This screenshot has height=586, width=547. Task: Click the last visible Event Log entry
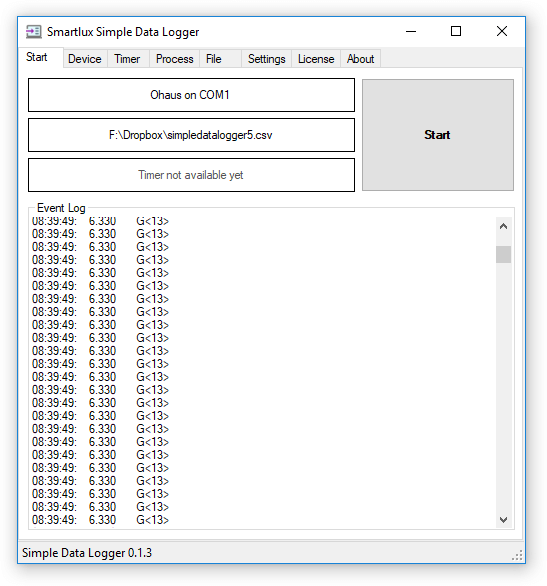tap(101, 519)
